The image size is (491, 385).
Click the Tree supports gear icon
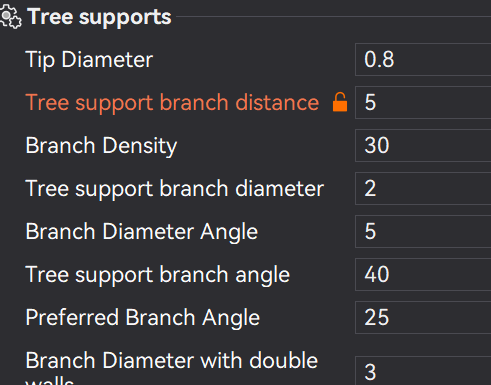11,17
